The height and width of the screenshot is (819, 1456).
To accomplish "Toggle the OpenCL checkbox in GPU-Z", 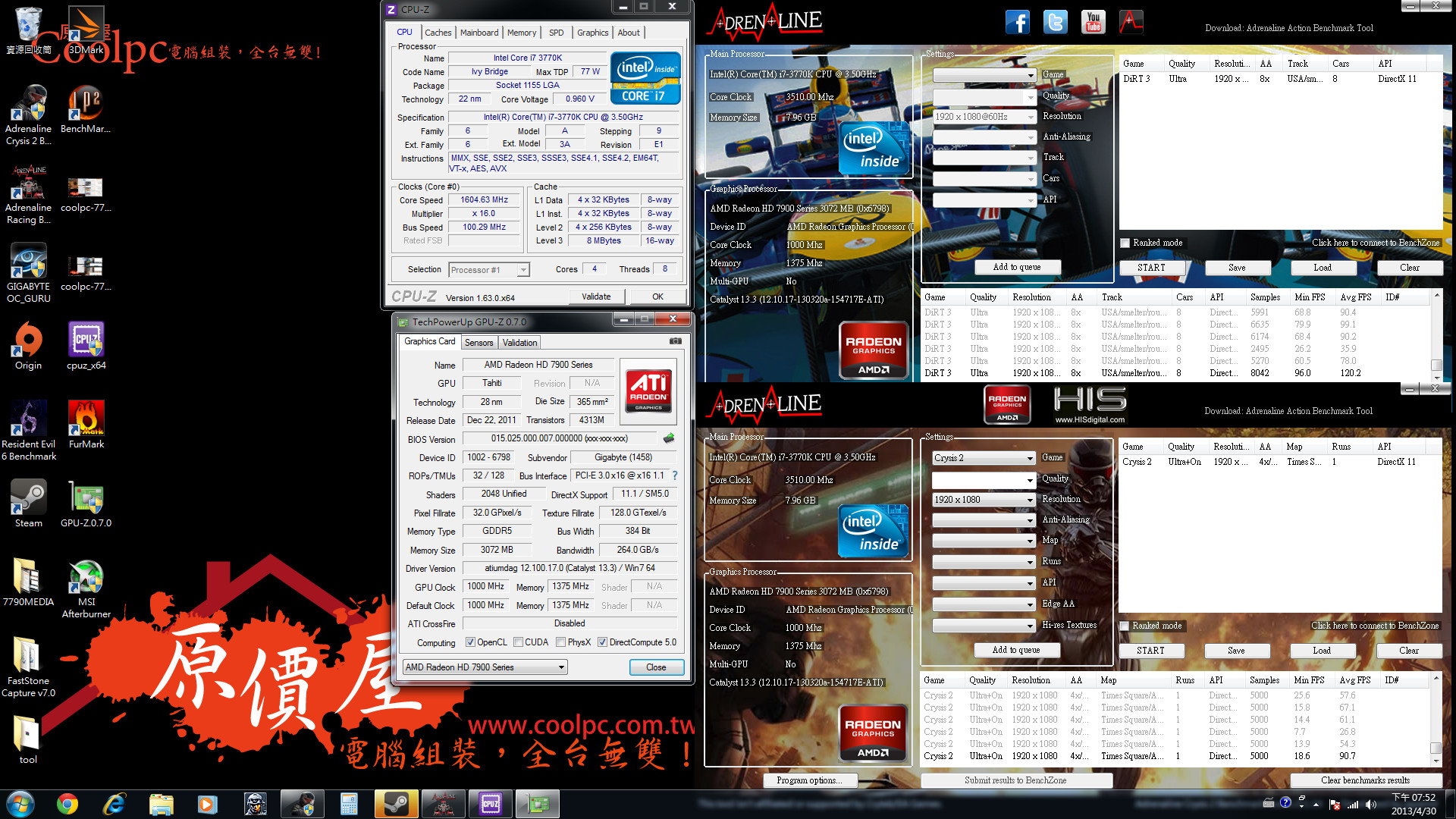I will pyautogui.click(x=470, y=642).
